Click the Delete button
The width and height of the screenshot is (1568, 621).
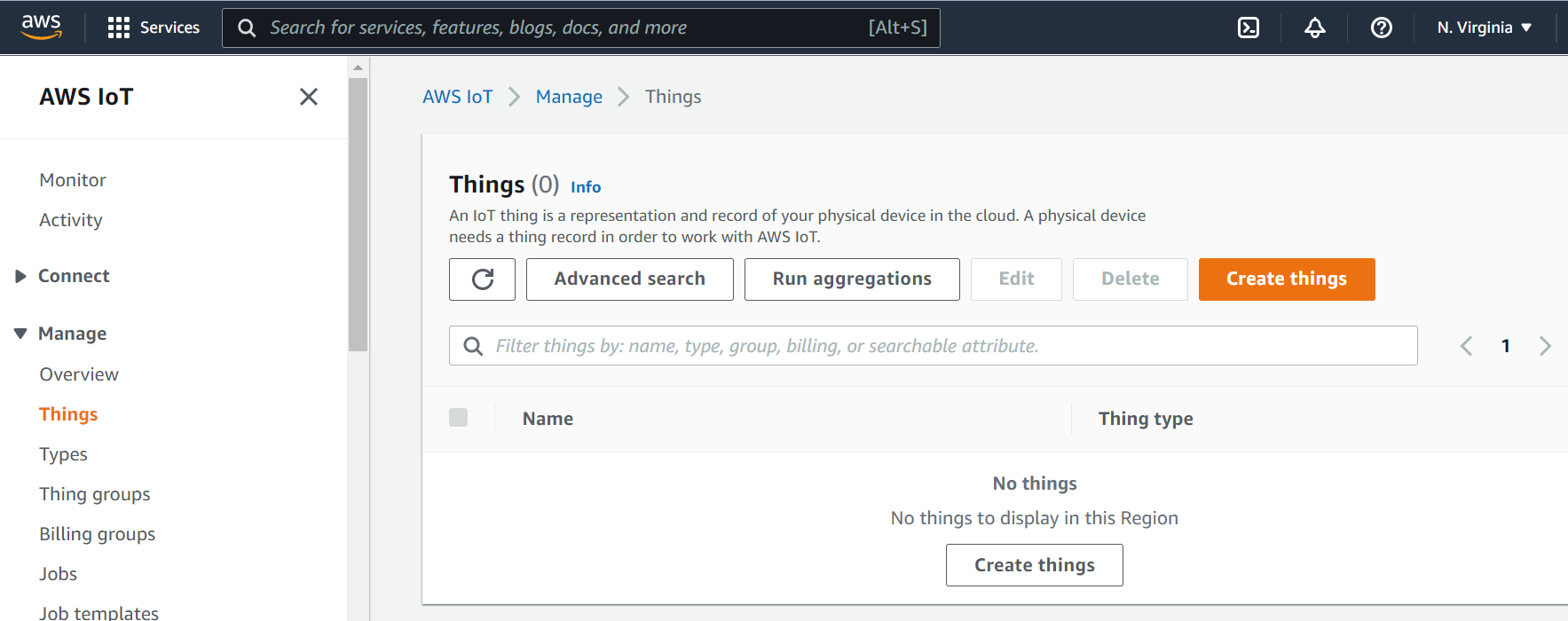tap(1131, 279)
